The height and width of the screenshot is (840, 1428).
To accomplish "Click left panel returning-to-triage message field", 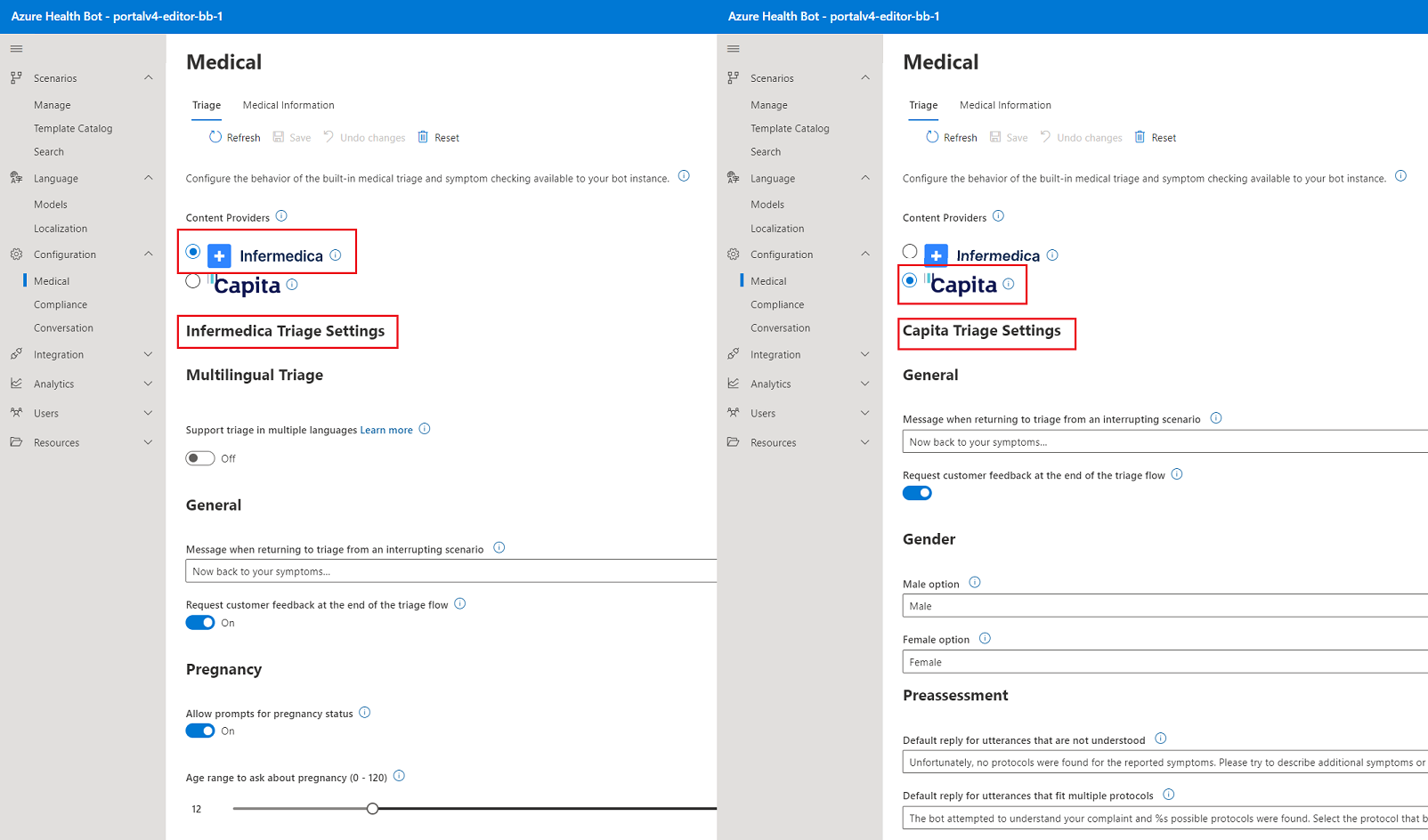I will 451,571.
